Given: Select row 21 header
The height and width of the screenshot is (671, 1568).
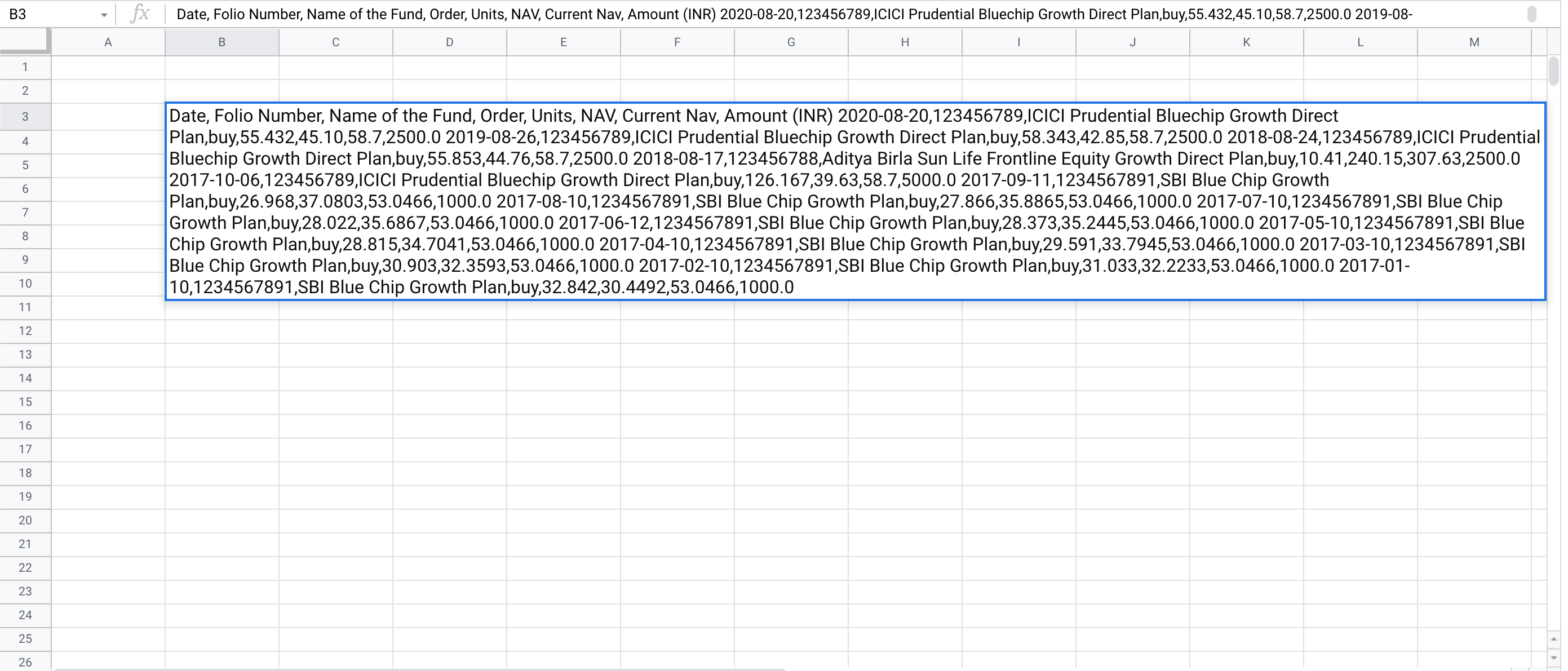Looking at the screenshot, I should pyautogui.click(x=25, y=544).
